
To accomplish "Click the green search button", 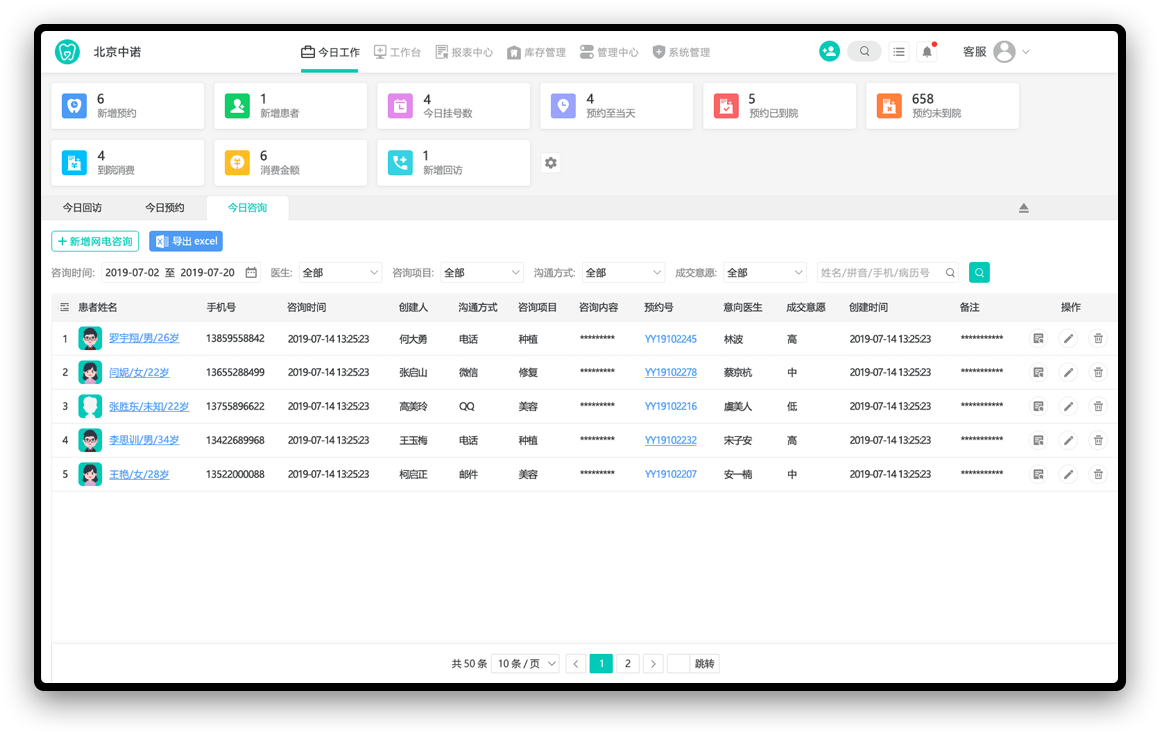I will coord(979,273).
